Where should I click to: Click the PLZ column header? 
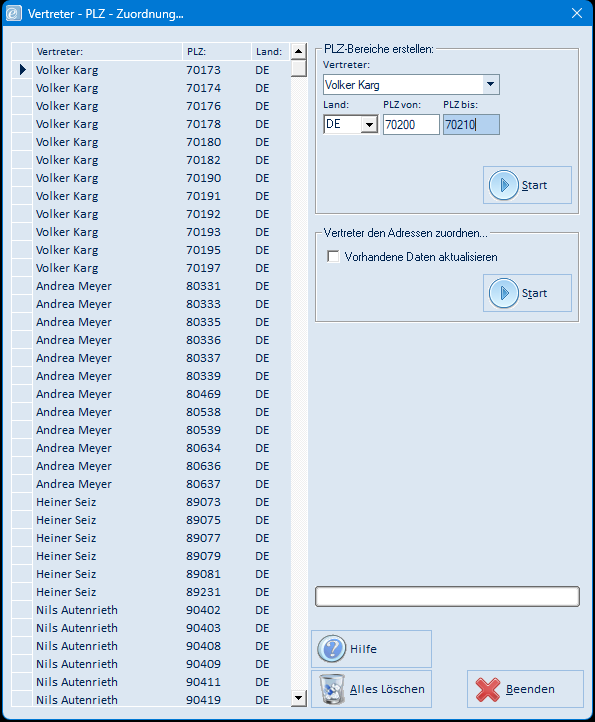(x=217, y=52)
